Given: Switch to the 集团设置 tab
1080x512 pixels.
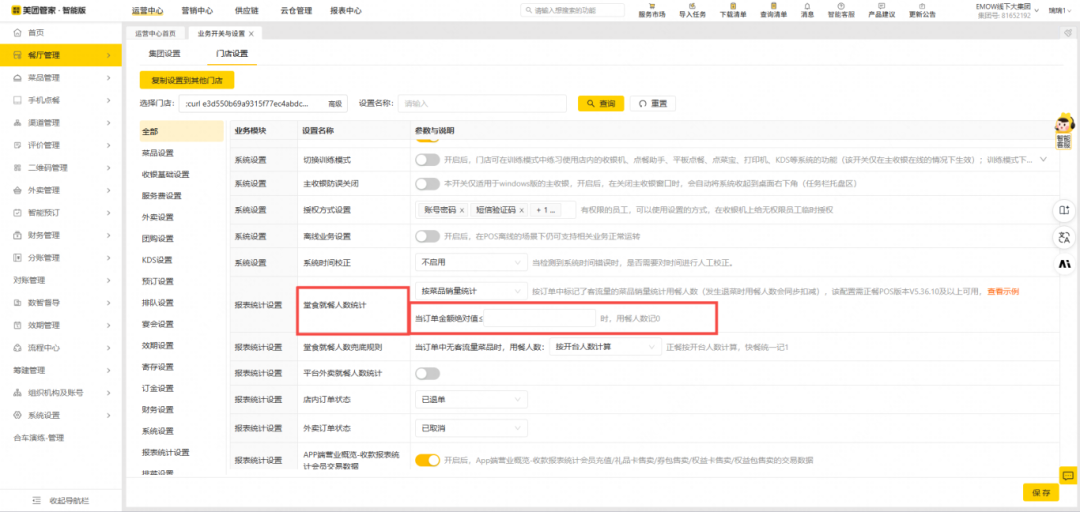Looking at the screenshot, I should [164, 53].
